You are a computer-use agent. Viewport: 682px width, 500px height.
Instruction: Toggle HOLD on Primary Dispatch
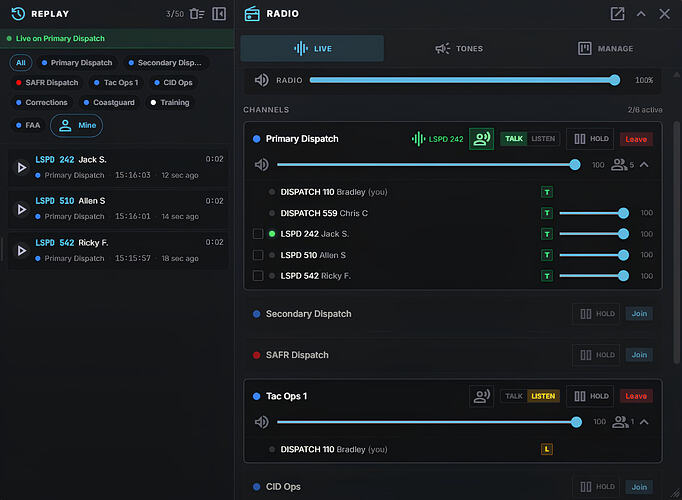coord(590,139)
